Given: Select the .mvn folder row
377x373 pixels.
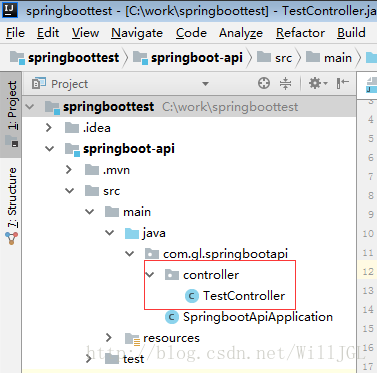Looking at the screenshot, I should click(189, 170).
